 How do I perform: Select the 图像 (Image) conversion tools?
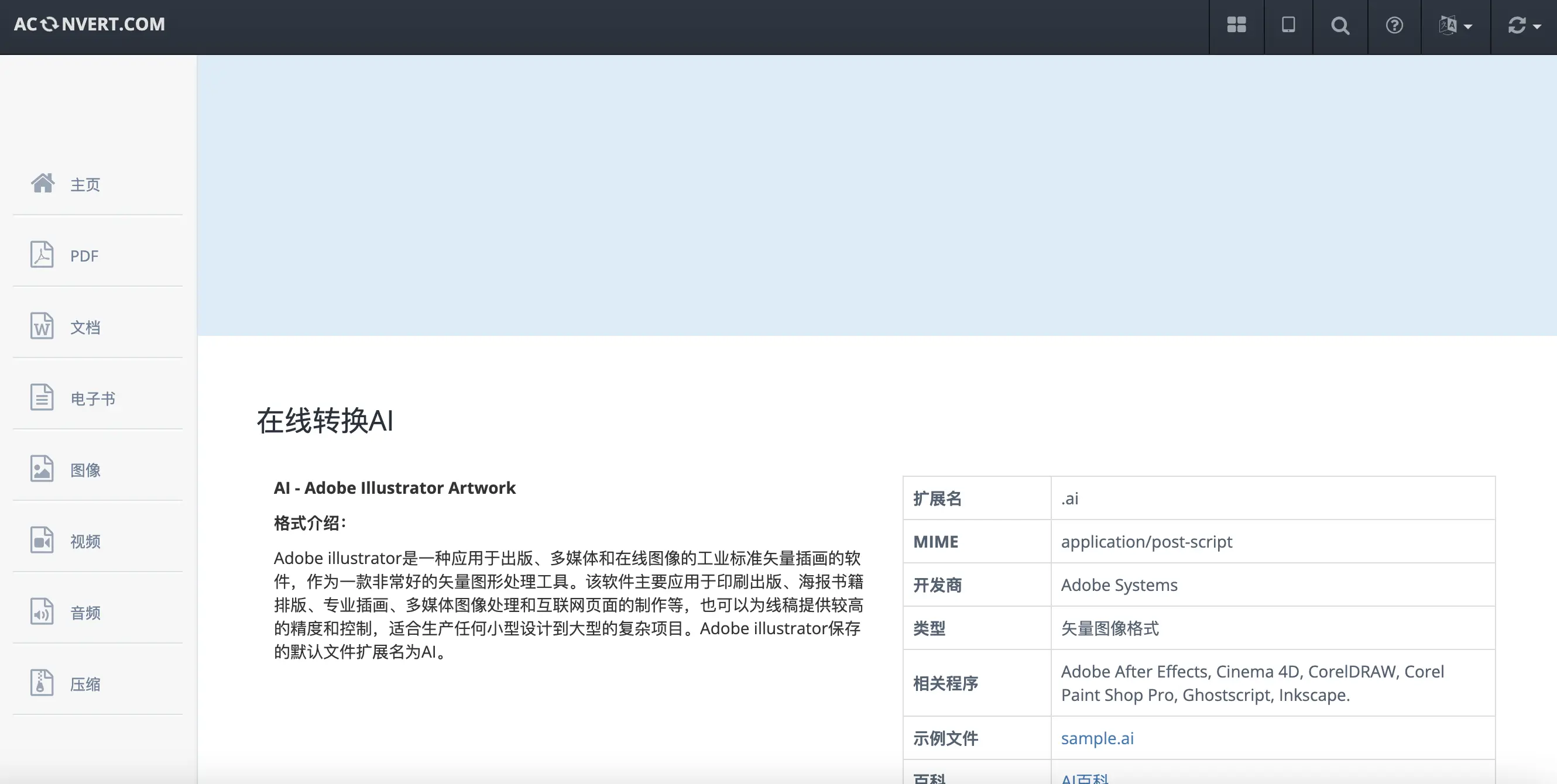(x=85, y=469)
